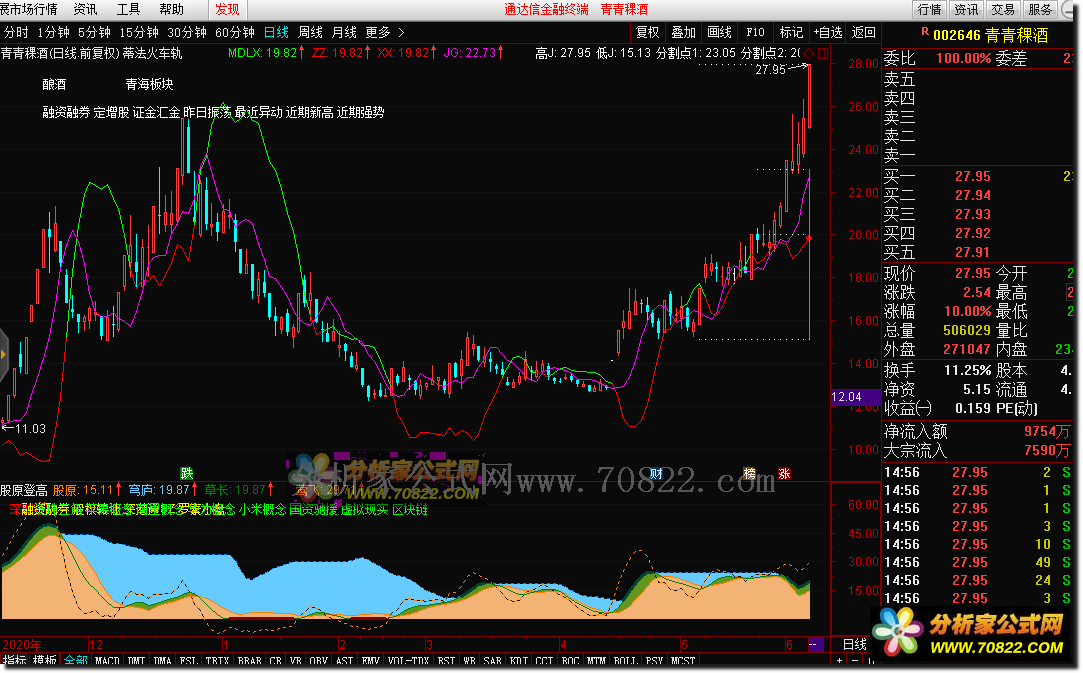This screenshot has width=1083, height=673.
Task: Click the red diamond icon above the price axis
Action: (809, 53)
